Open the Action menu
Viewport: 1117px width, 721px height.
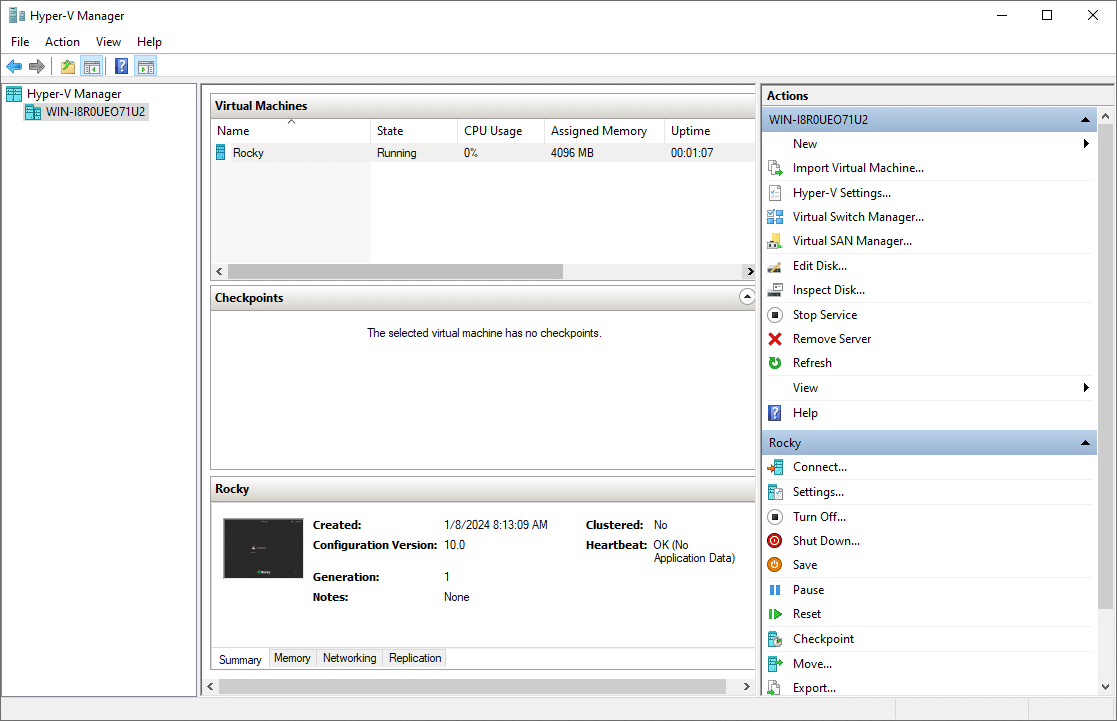coord(62,42)
